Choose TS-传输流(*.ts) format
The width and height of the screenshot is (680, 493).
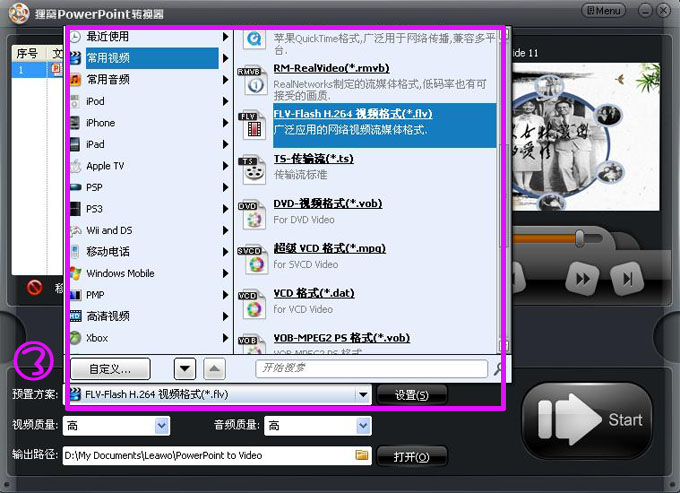click(x=313, y=159)
